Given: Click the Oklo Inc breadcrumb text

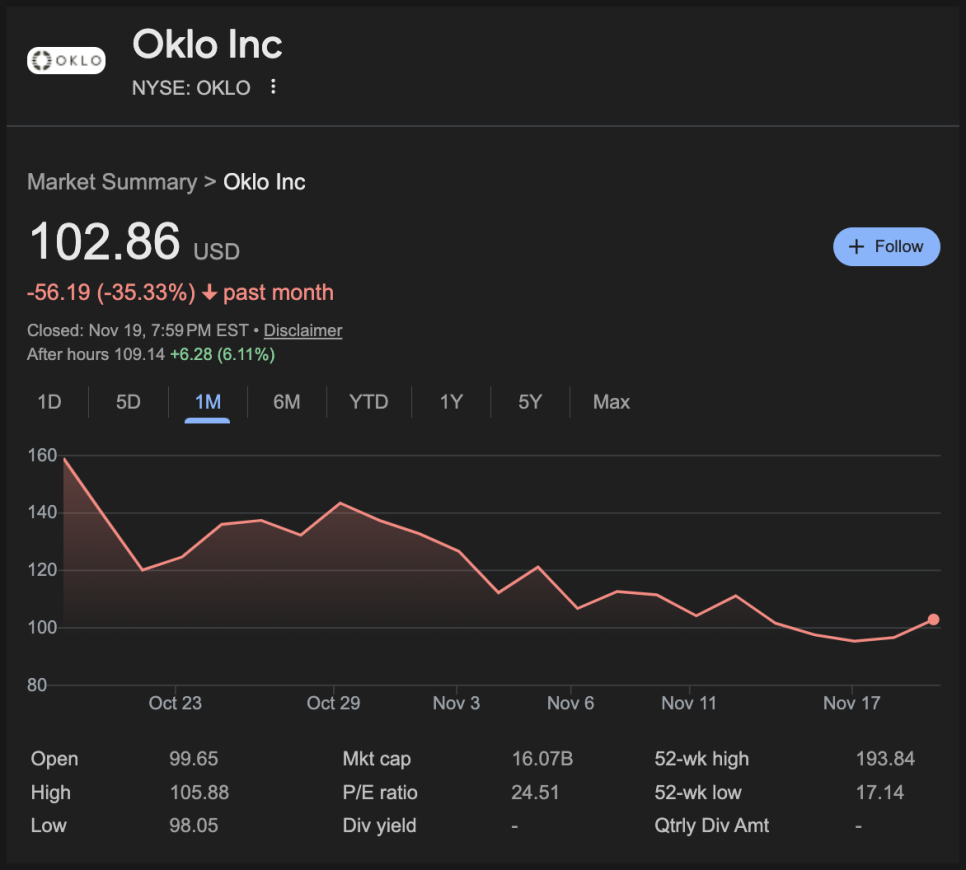Looking at the screenshot, I should (x=264, y=182).
